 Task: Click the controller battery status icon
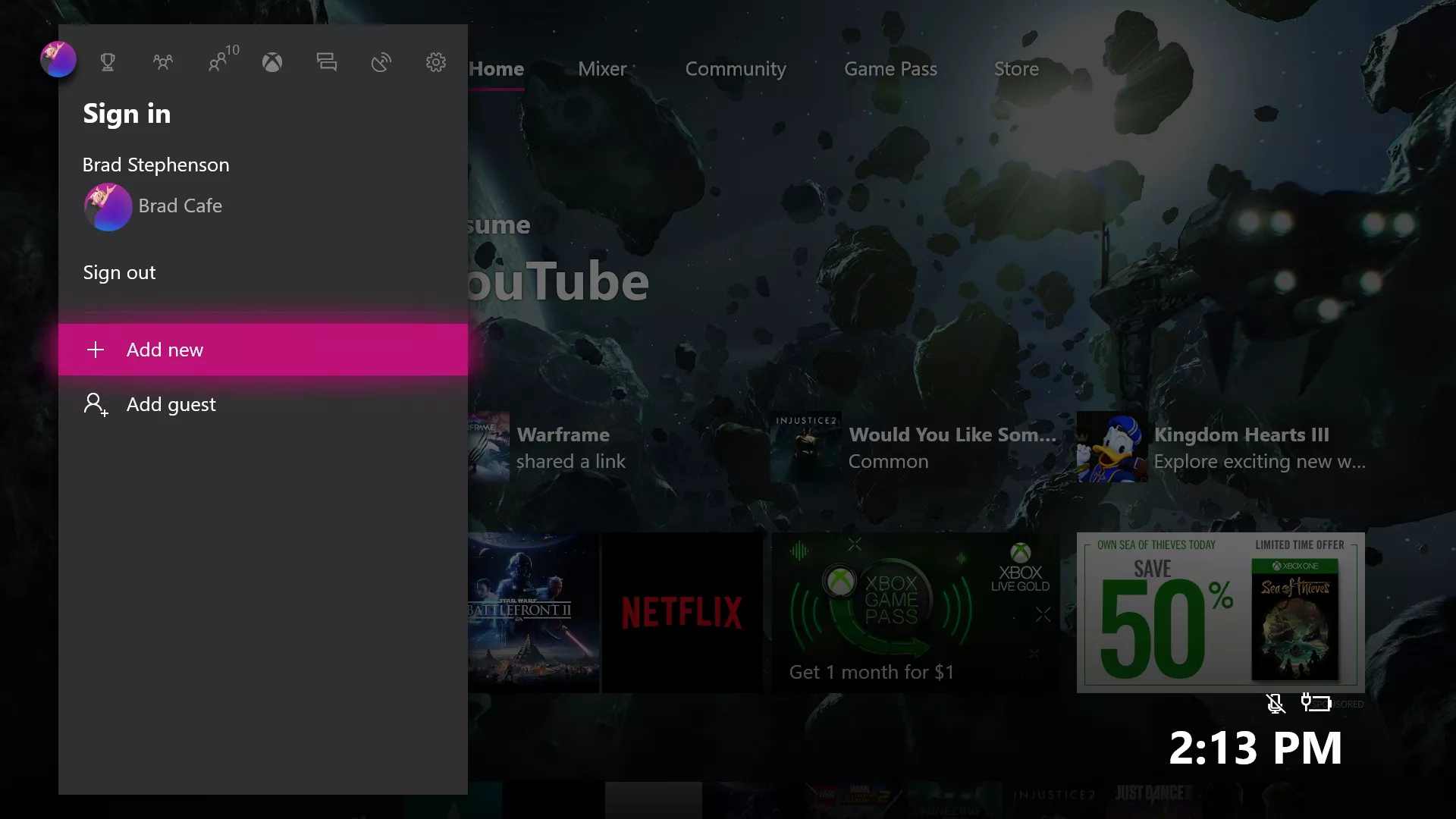click(1316, 703)
